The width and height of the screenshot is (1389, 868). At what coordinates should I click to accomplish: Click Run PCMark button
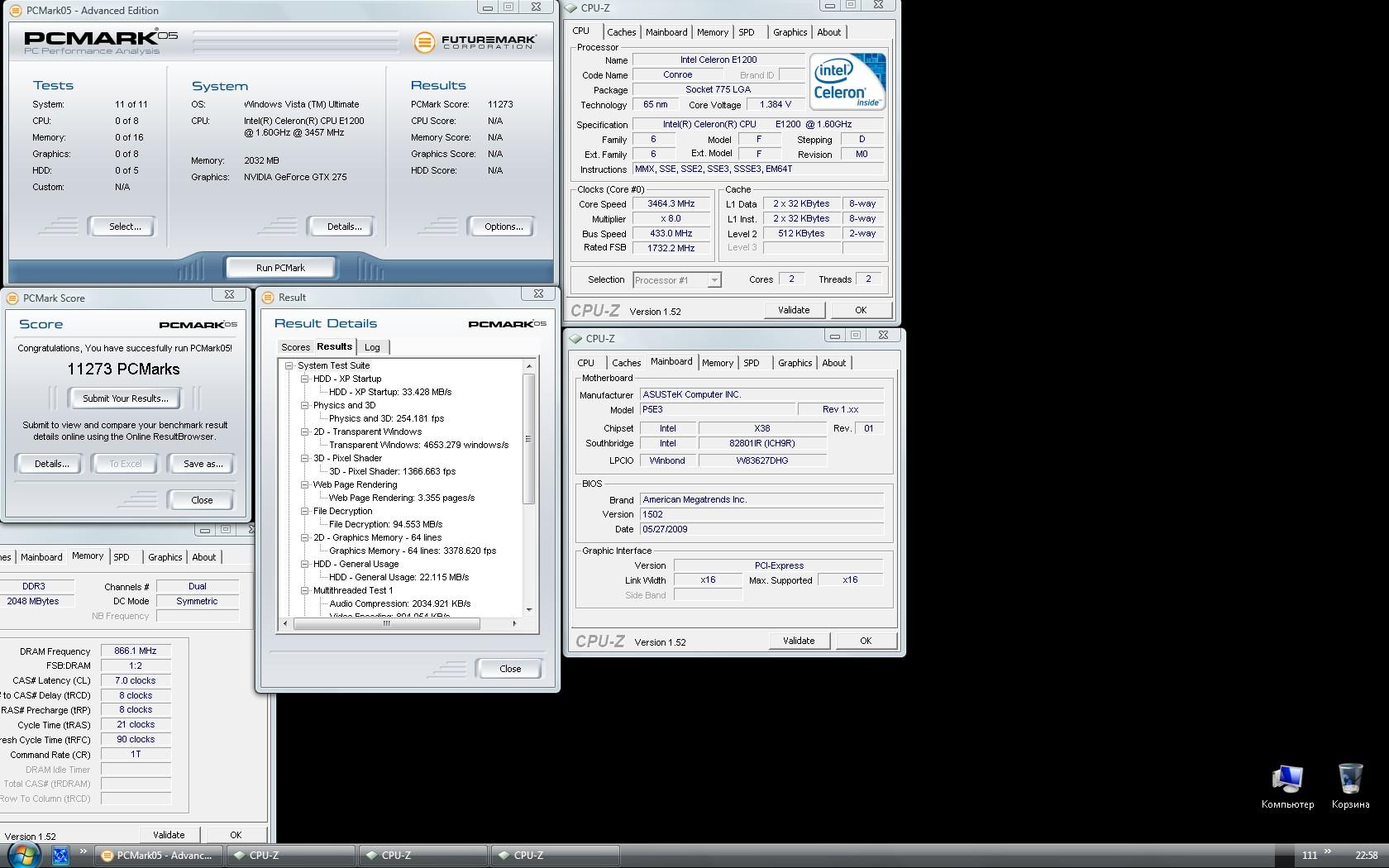[280, 268]
